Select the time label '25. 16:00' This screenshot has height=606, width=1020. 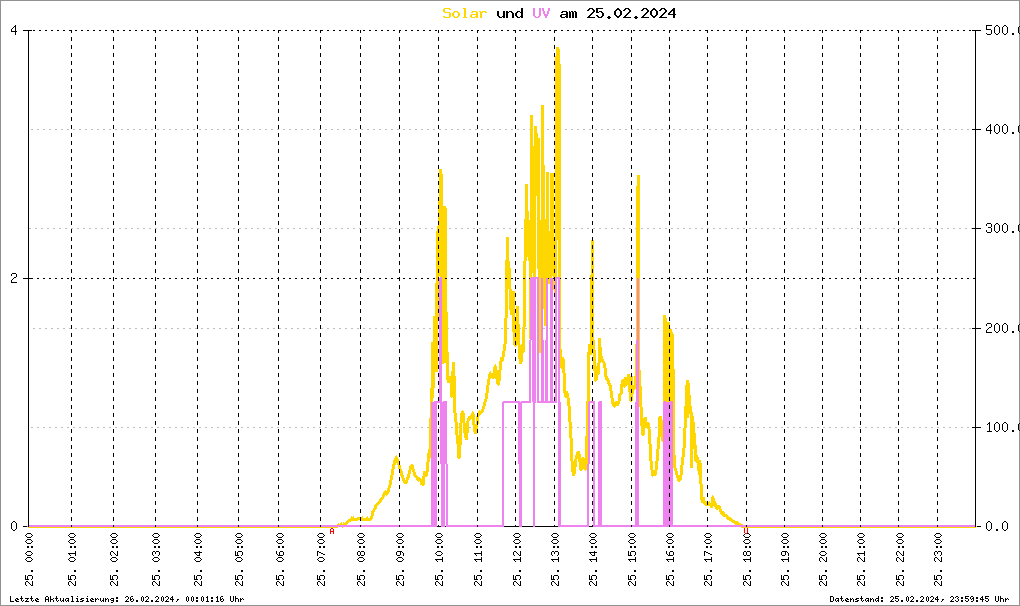(670, 560)
